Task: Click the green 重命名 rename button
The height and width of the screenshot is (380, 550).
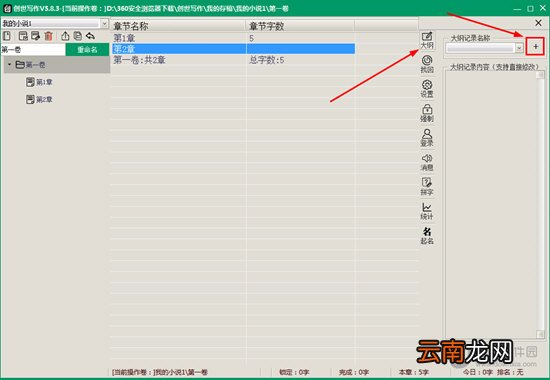Action: pos(87,49)
